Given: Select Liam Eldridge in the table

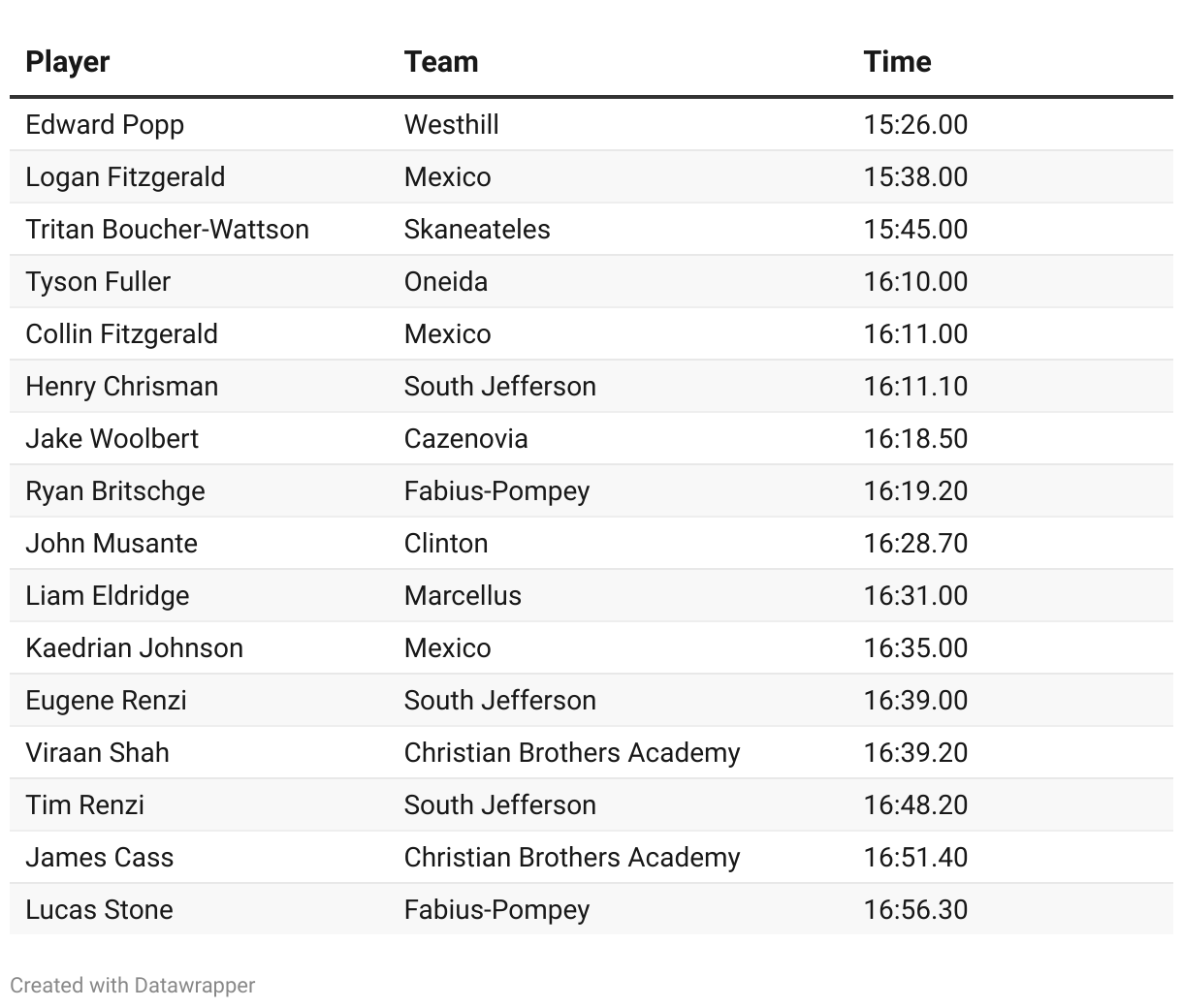Looking at the screenshot, I should pyautogui.click(x=108, y=596).
